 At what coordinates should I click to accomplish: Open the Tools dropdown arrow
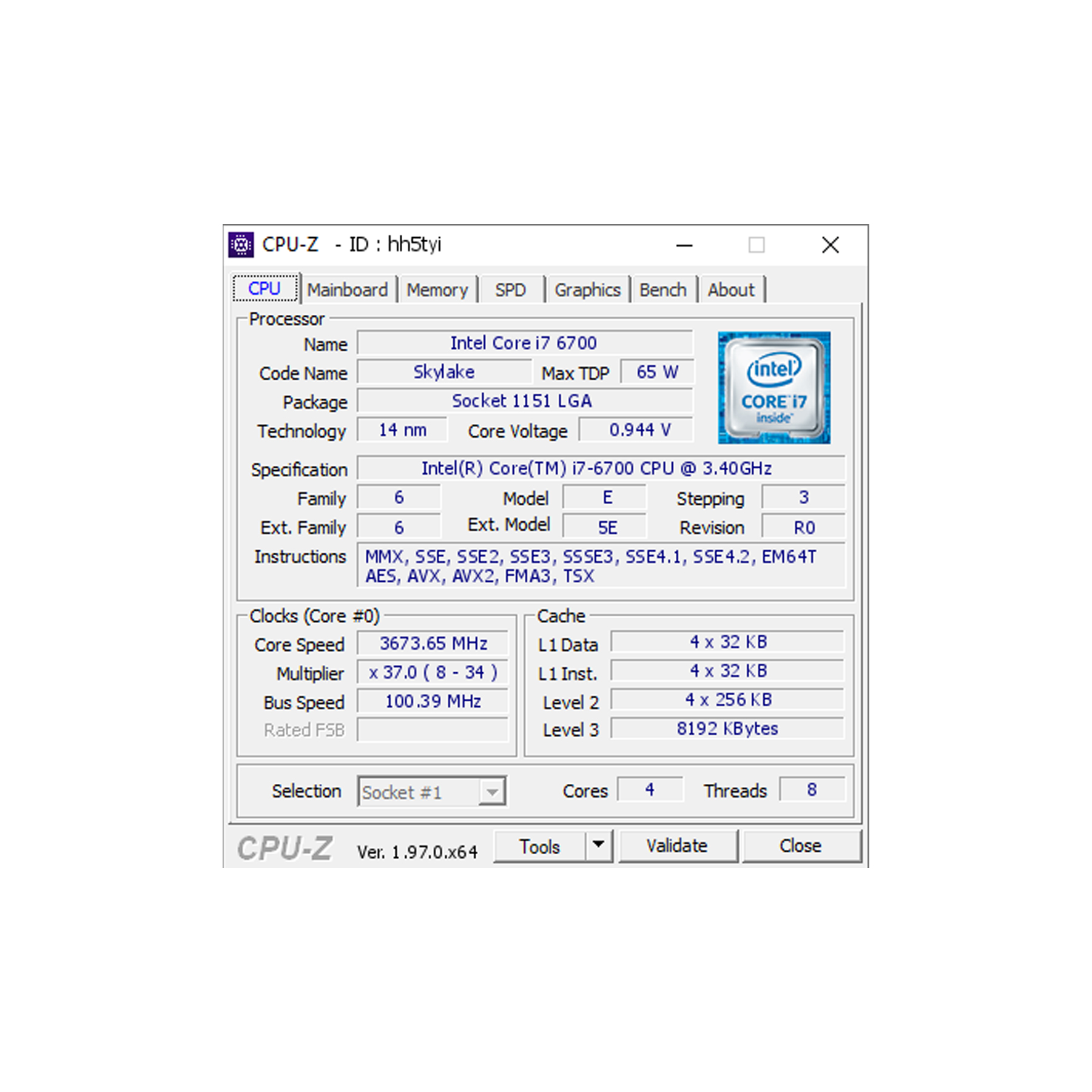(598, 845)
